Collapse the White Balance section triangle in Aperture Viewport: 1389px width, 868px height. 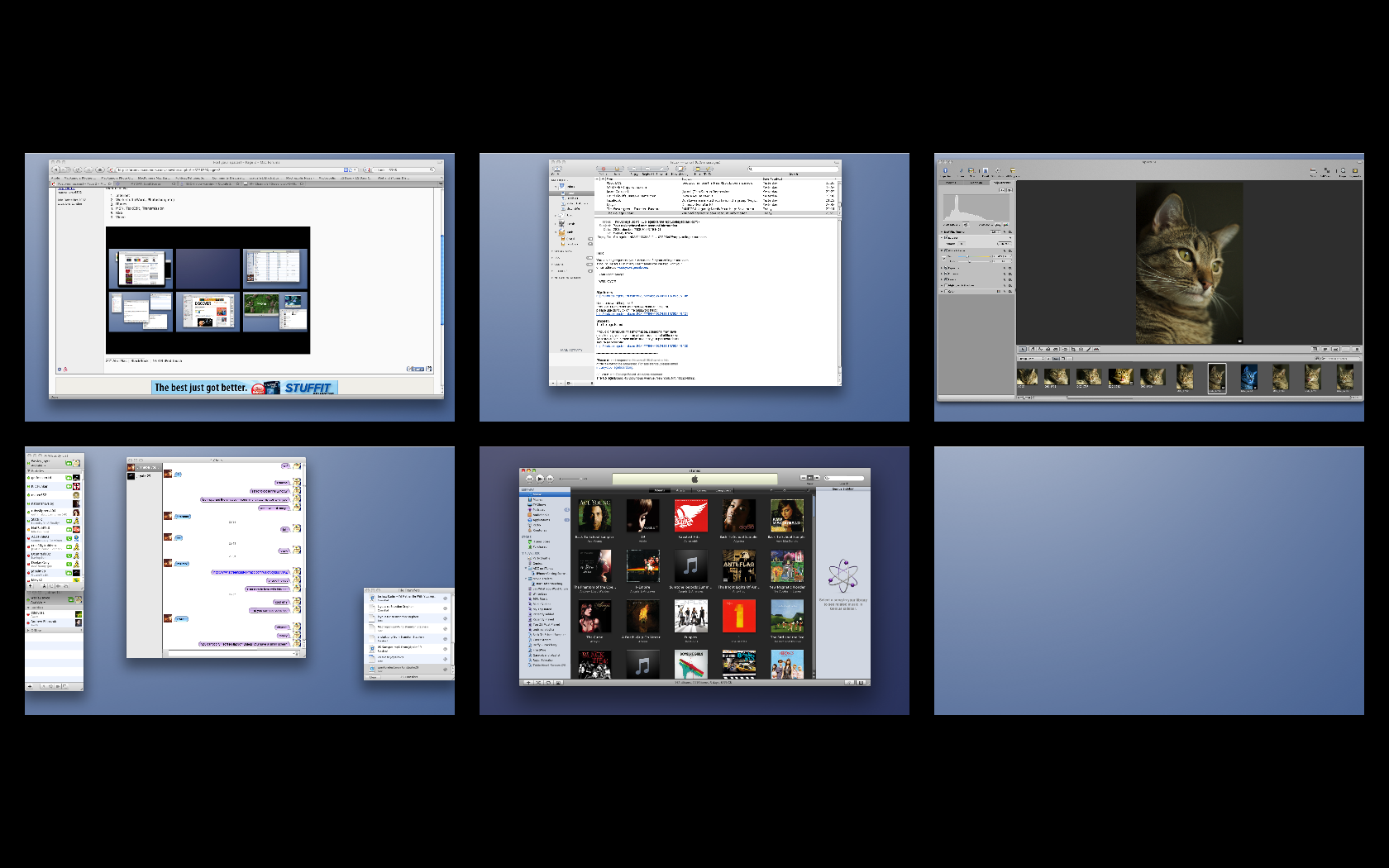[x=942, y=250]
